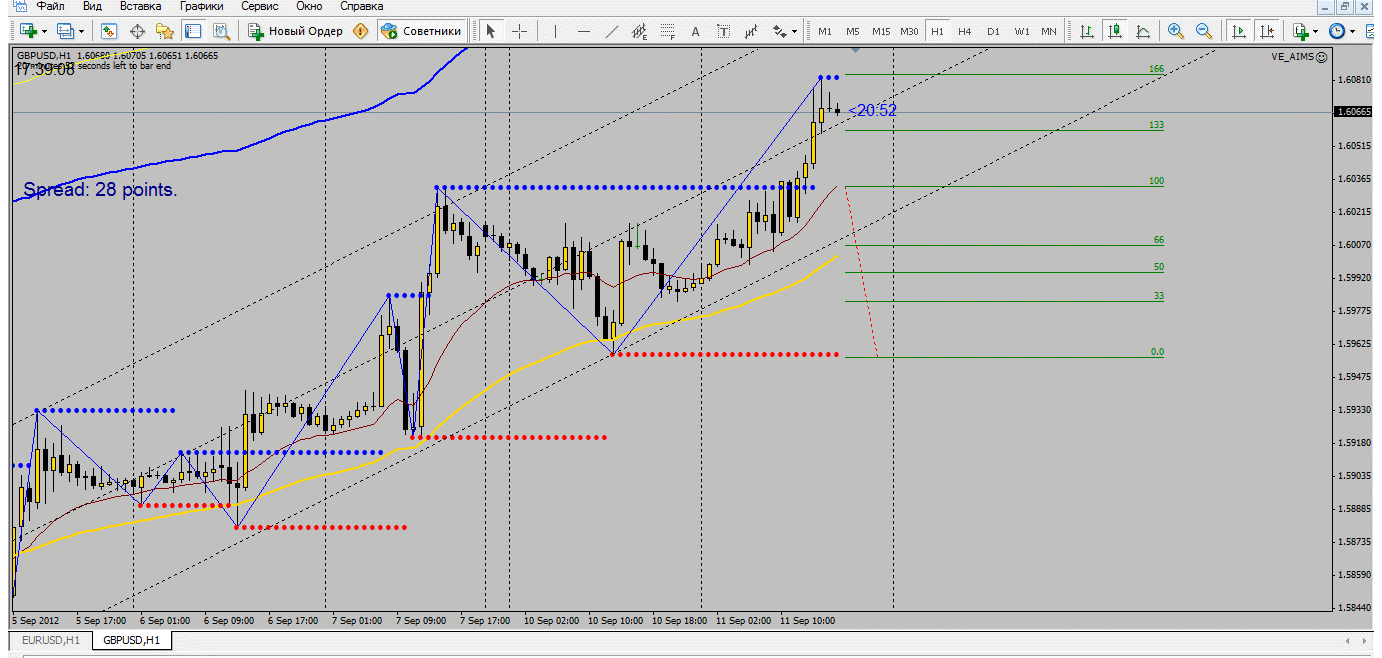Zoom in on the chart
1382x658 pixels.
pos(1176,31)
